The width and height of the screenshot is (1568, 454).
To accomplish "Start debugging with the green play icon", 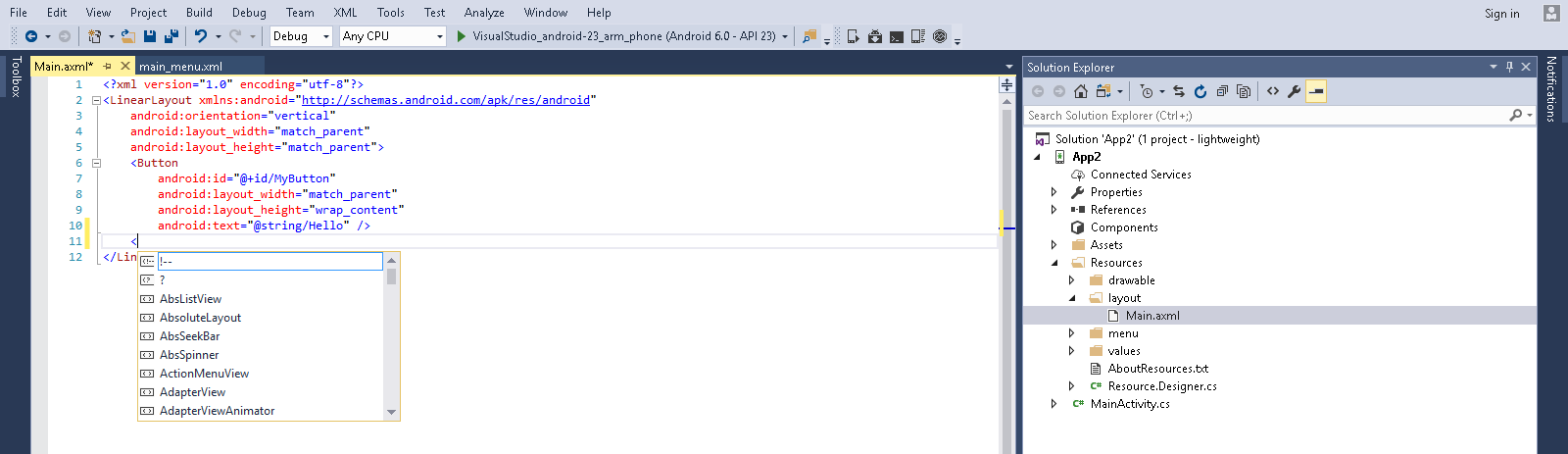I will [462, 36].
